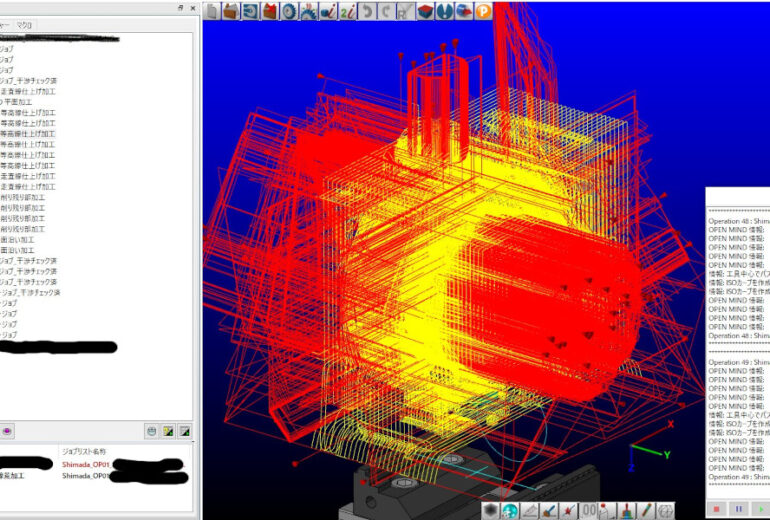The width and height of the screenshot is (770, 520).
Task: Open the blue gear settings icon
Action: point(289,12)
